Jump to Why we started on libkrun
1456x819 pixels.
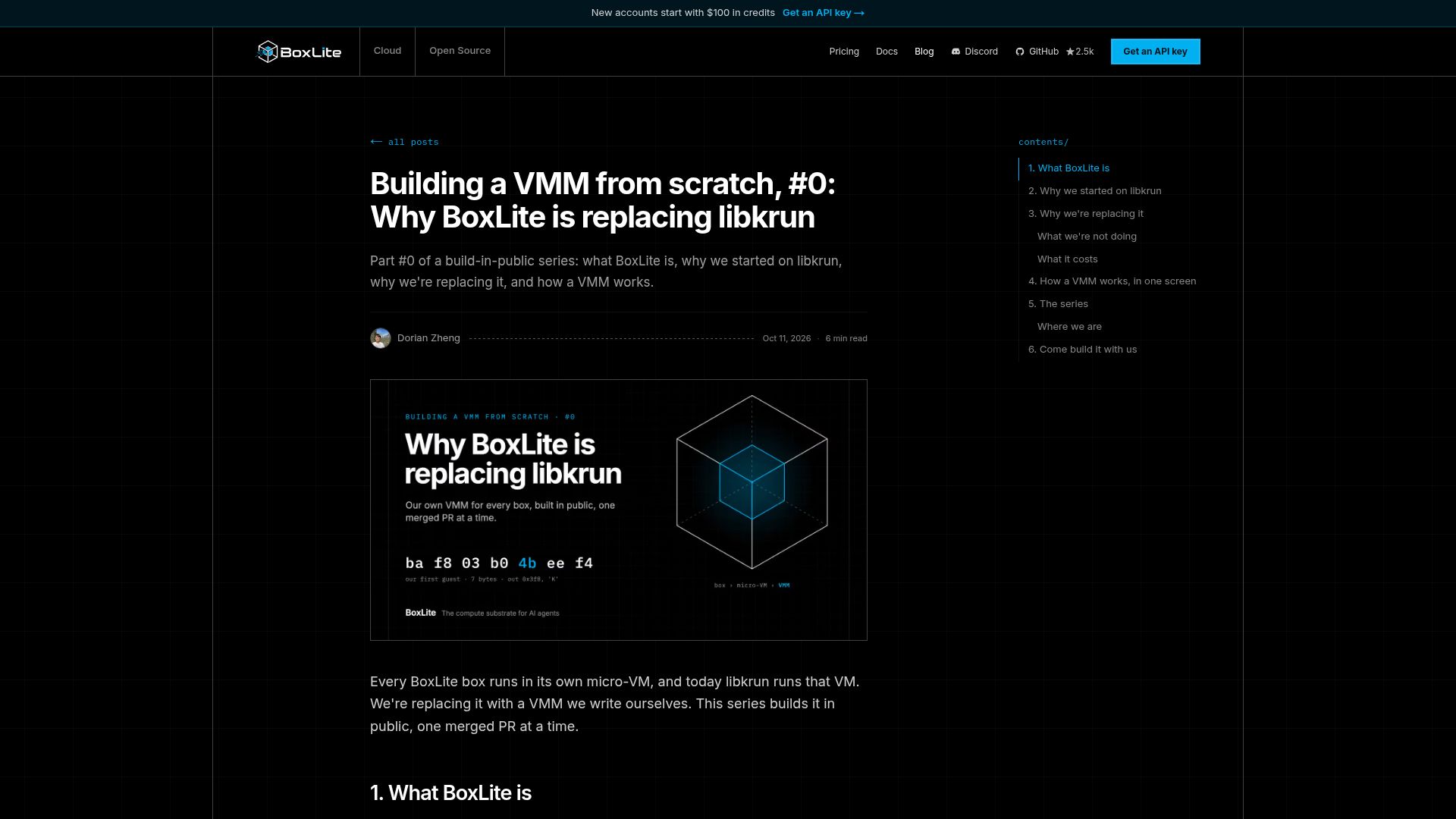pyautogui.click(x=1094, y=191)
